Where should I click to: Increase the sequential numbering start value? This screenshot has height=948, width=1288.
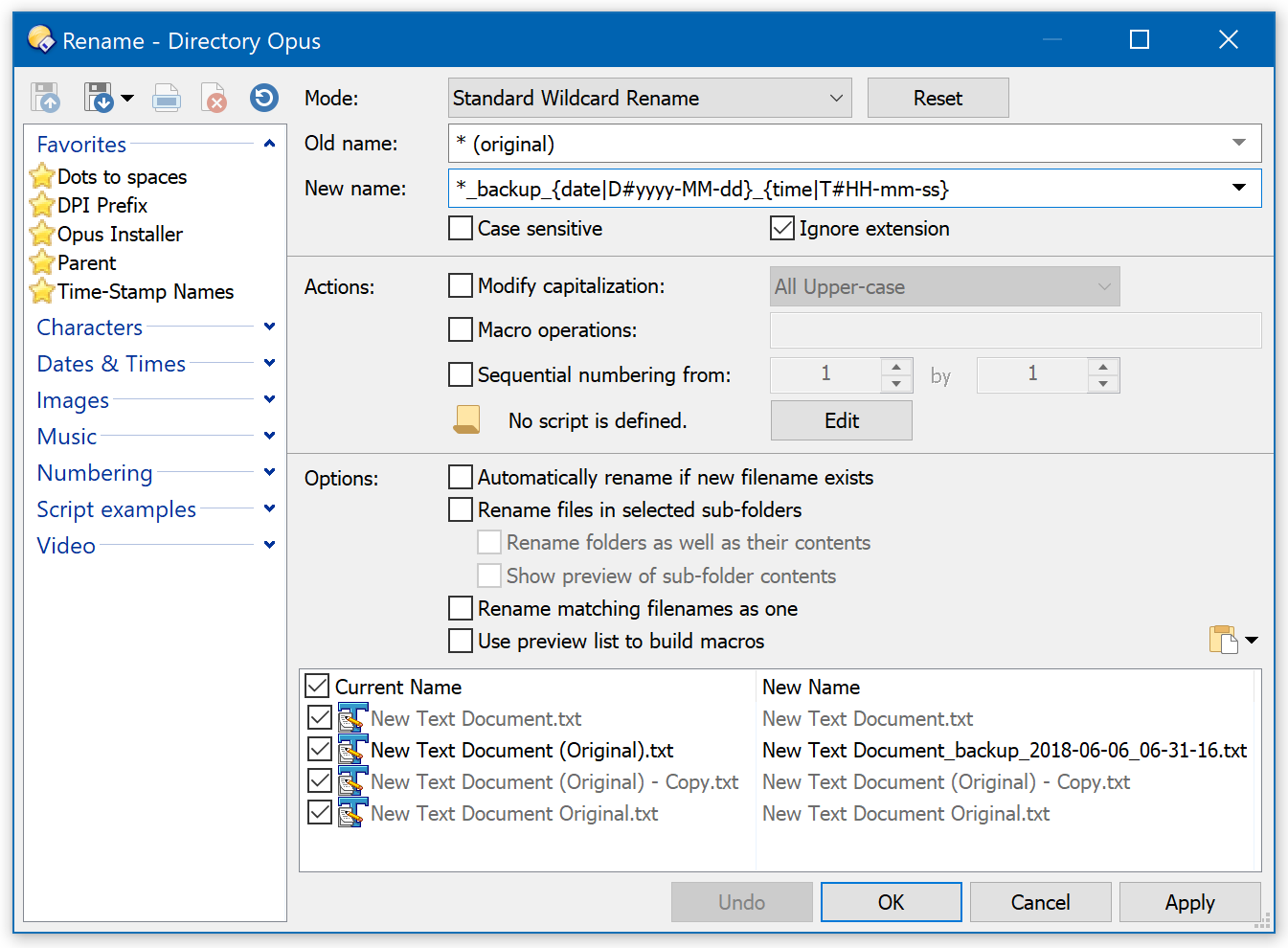coord(896,367)
